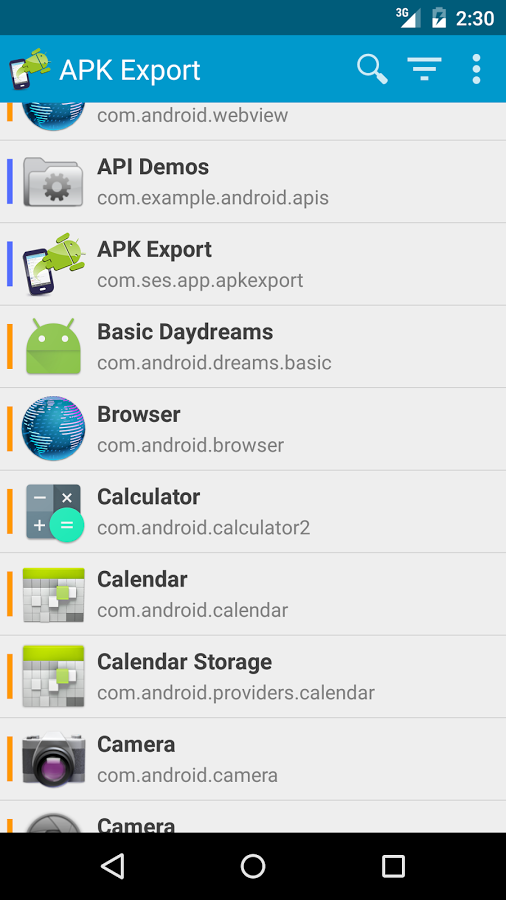The image size is (506, 900).
Task: Tap the Camera lens icon for com.android.camera
Action: (53, 759)
